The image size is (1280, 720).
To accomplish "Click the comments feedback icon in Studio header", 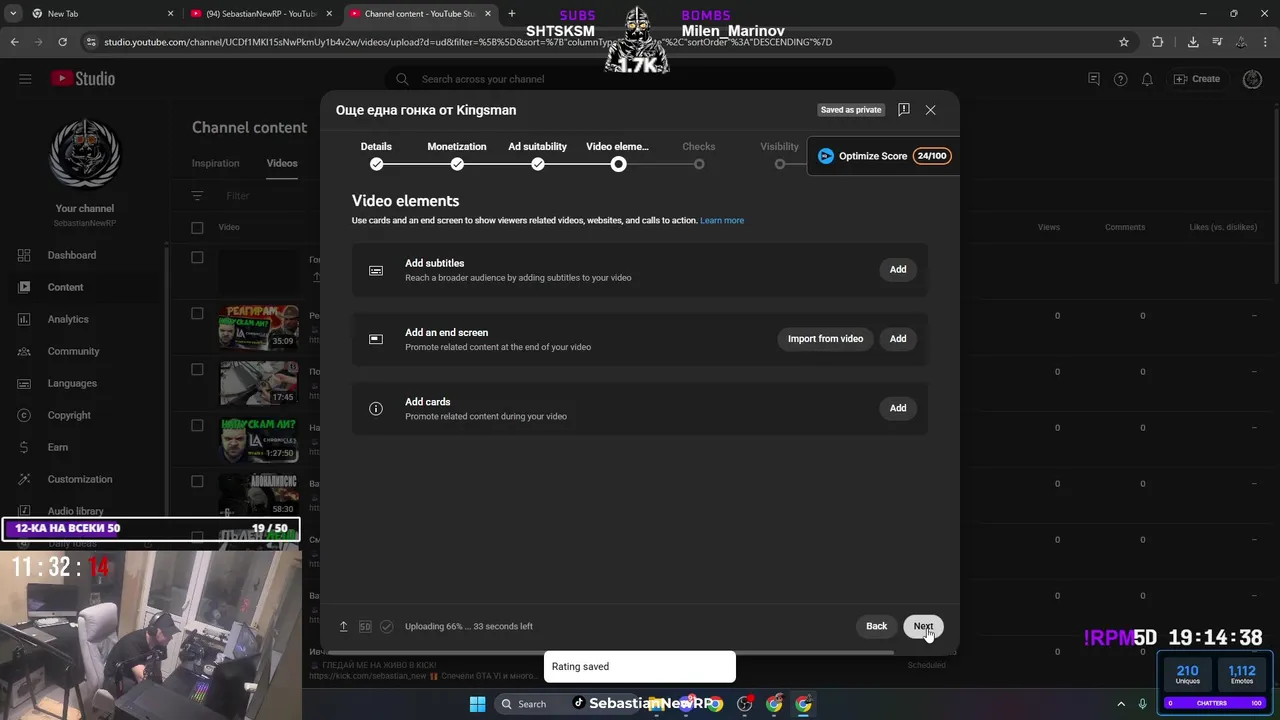I will tap(1093, 79).
